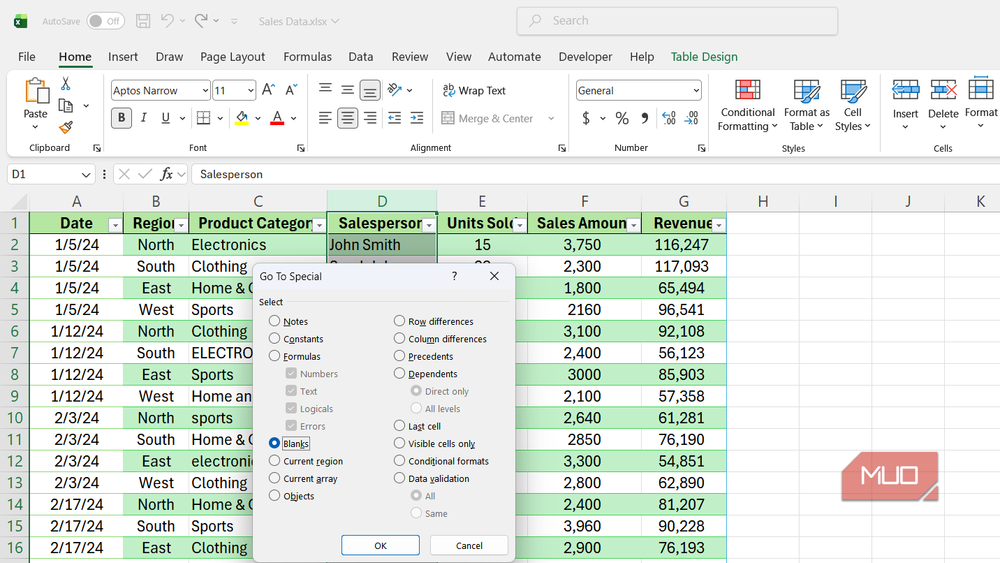
Task: Switch to the Formulas tab
Action: click(x=307, y=57)
